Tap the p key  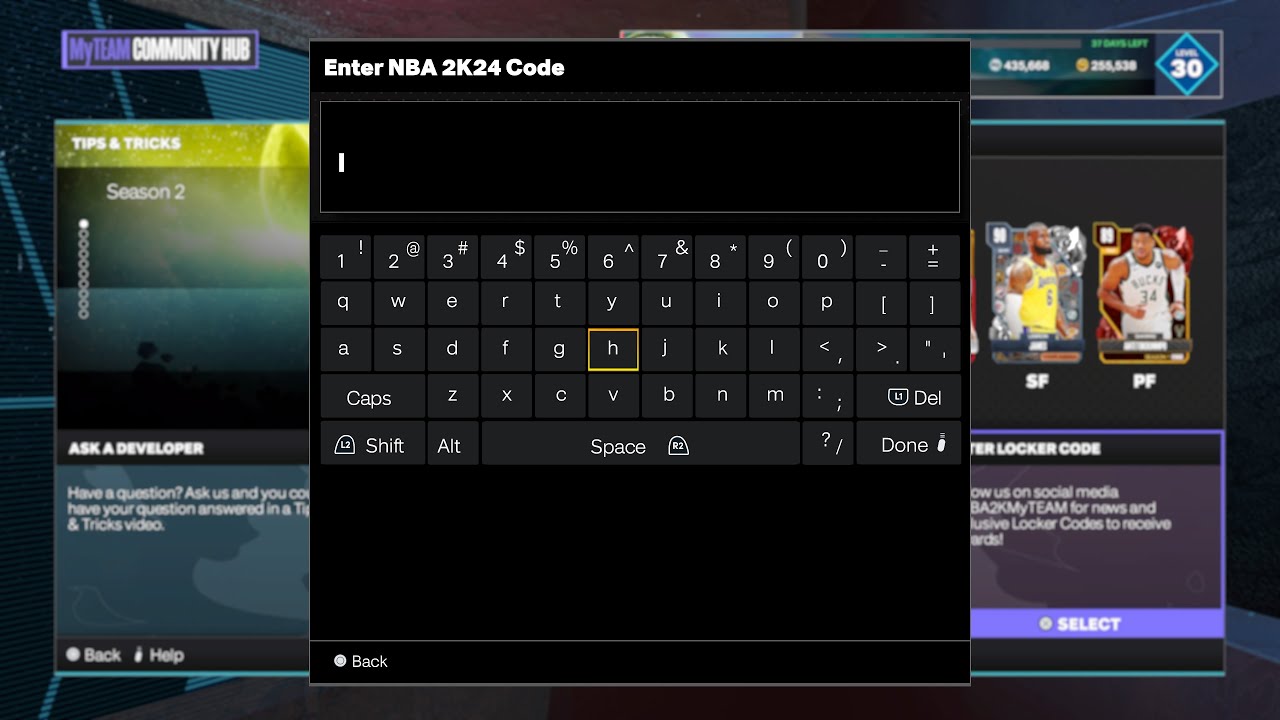(x=827, y=303)
